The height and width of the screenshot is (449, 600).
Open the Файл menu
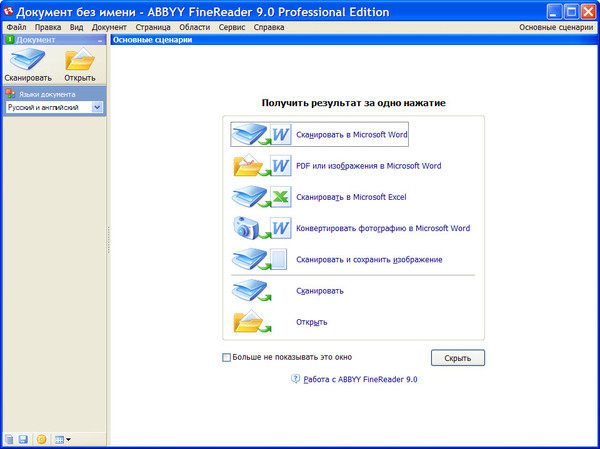pos(16,27)
